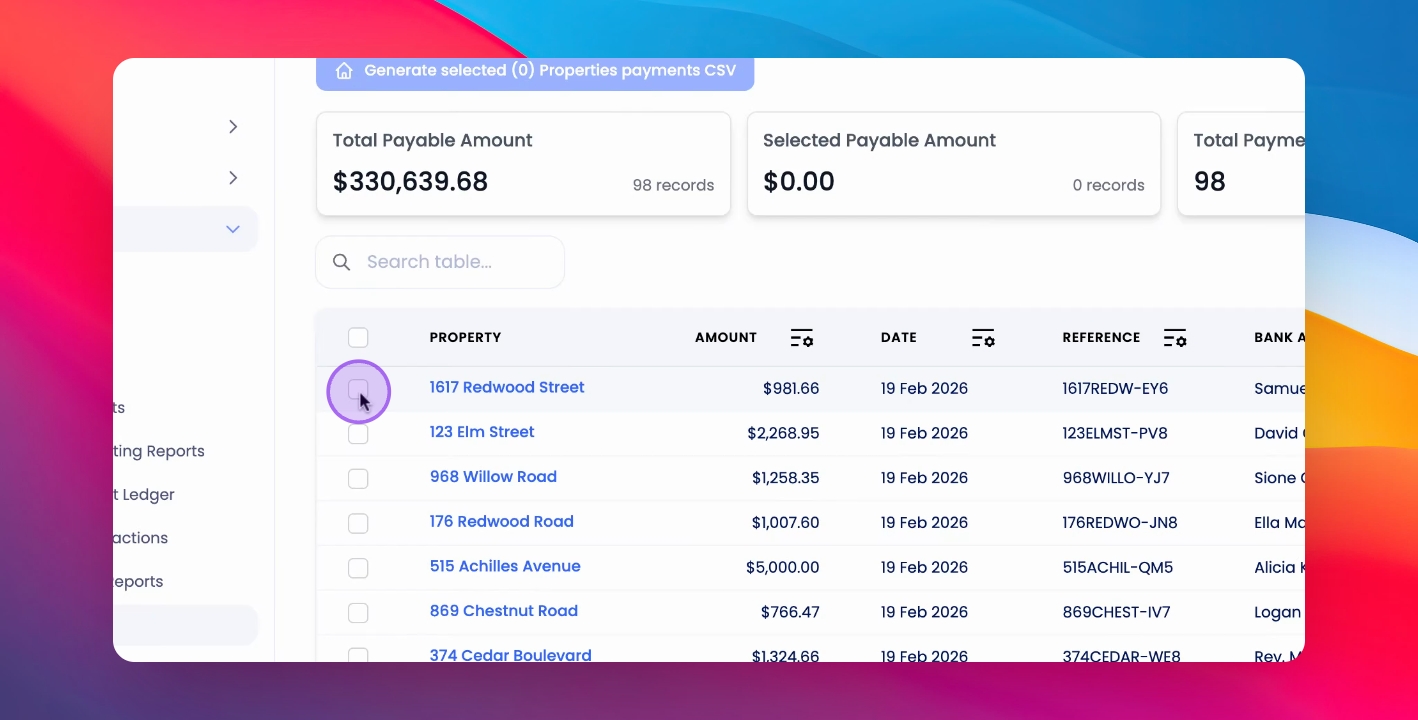Sort by DATE column header
The image size is (1418, 720).
pyautogui.click(x=899, y=338)
